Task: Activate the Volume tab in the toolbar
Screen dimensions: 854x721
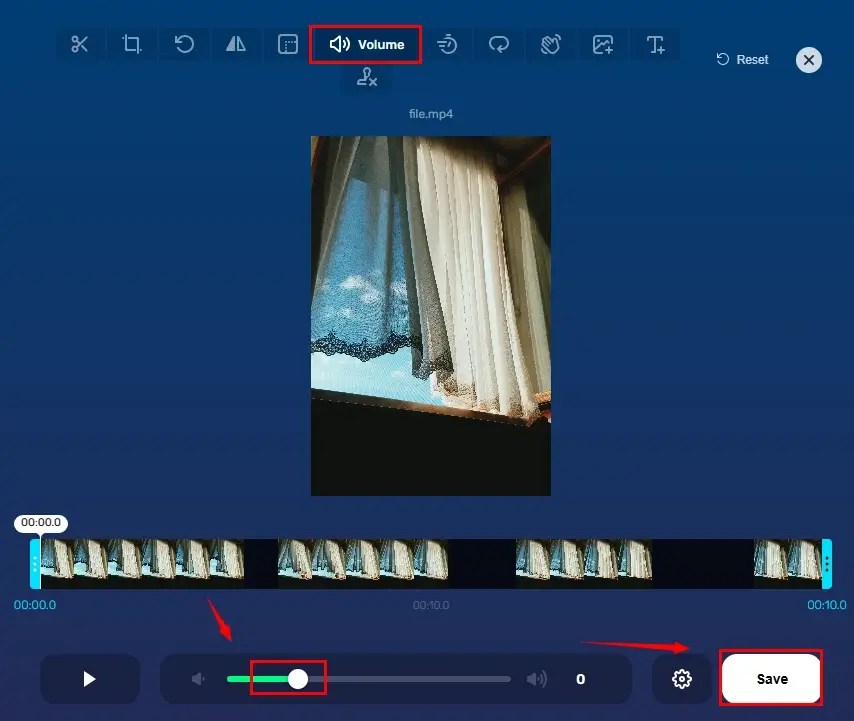Action: tap(365, 44)
